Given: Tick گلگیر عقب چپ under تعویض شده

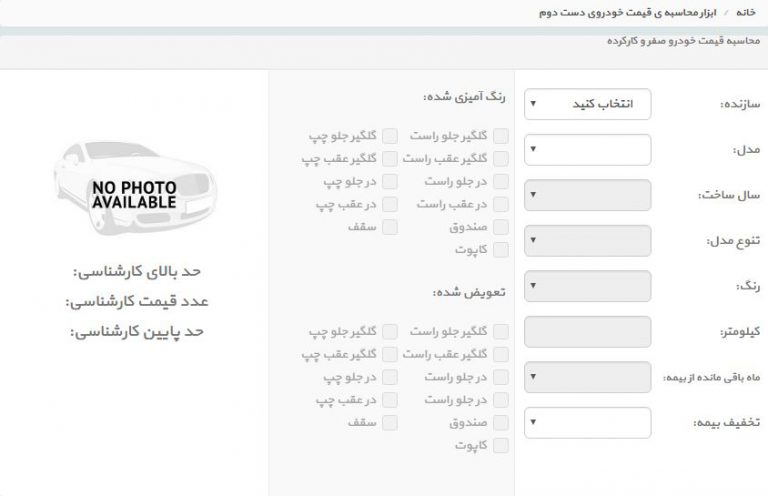Looking at the screenshot, I should [390, 354].
